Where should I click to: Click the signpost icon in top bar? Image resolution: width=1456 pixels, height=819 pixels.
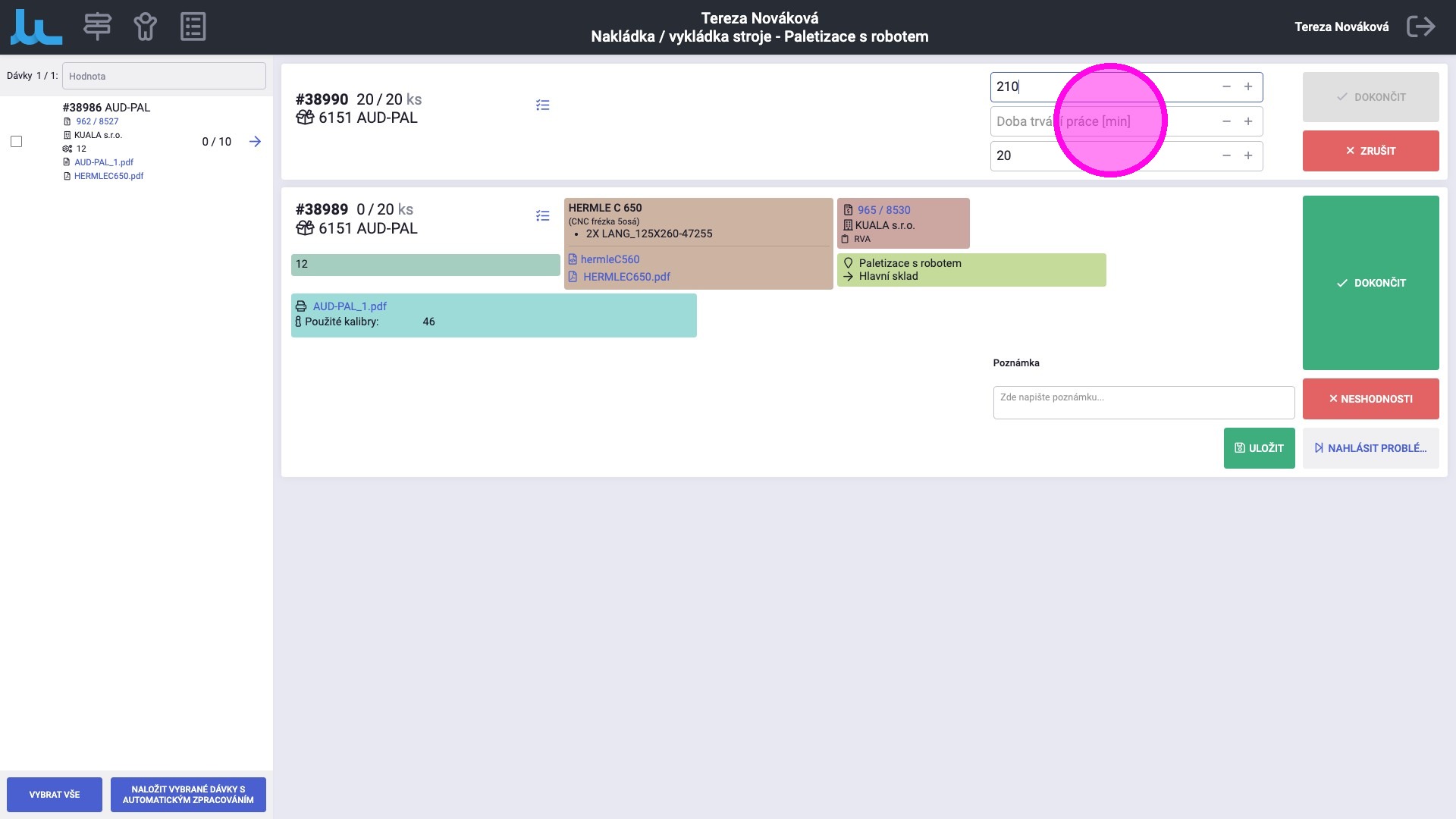97,27
